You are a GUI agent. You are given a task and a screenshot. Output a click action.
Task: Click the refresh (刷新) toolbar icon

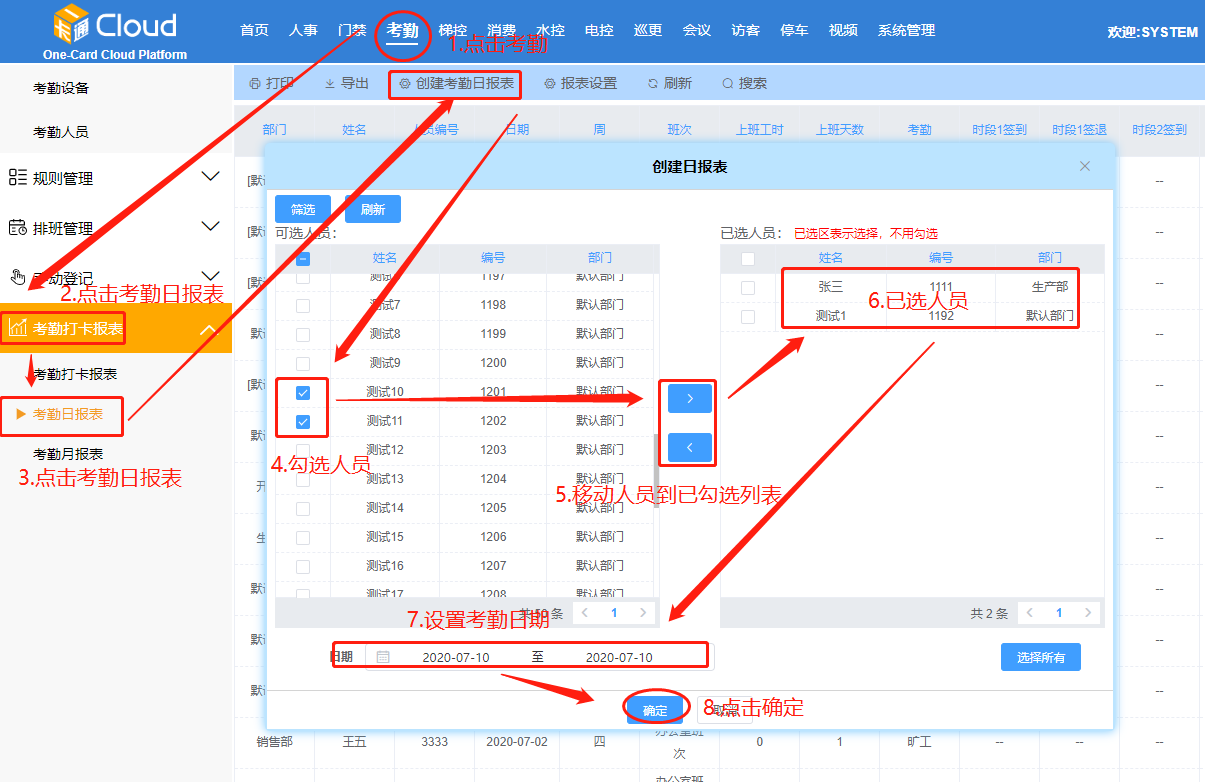[653, 84]
